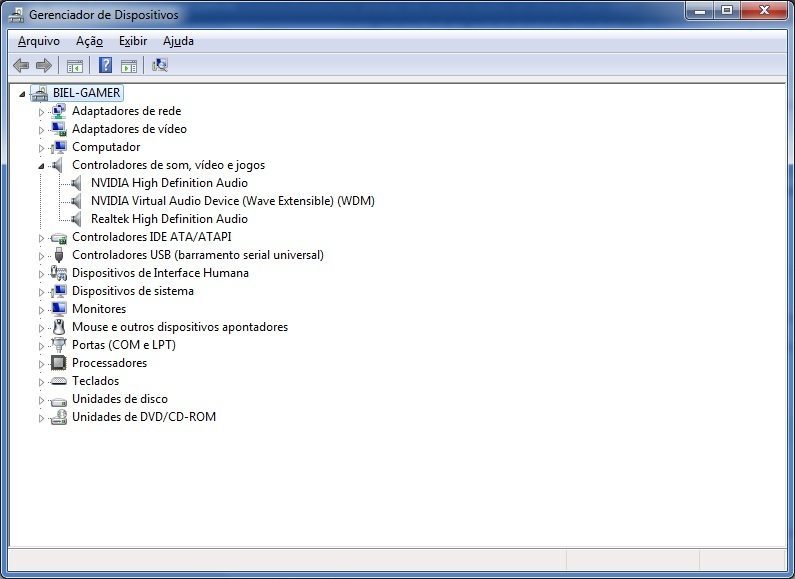795x579 pixels.
Task: Collapse the BIEL-GAMER root node
Action: coord(22,94)
